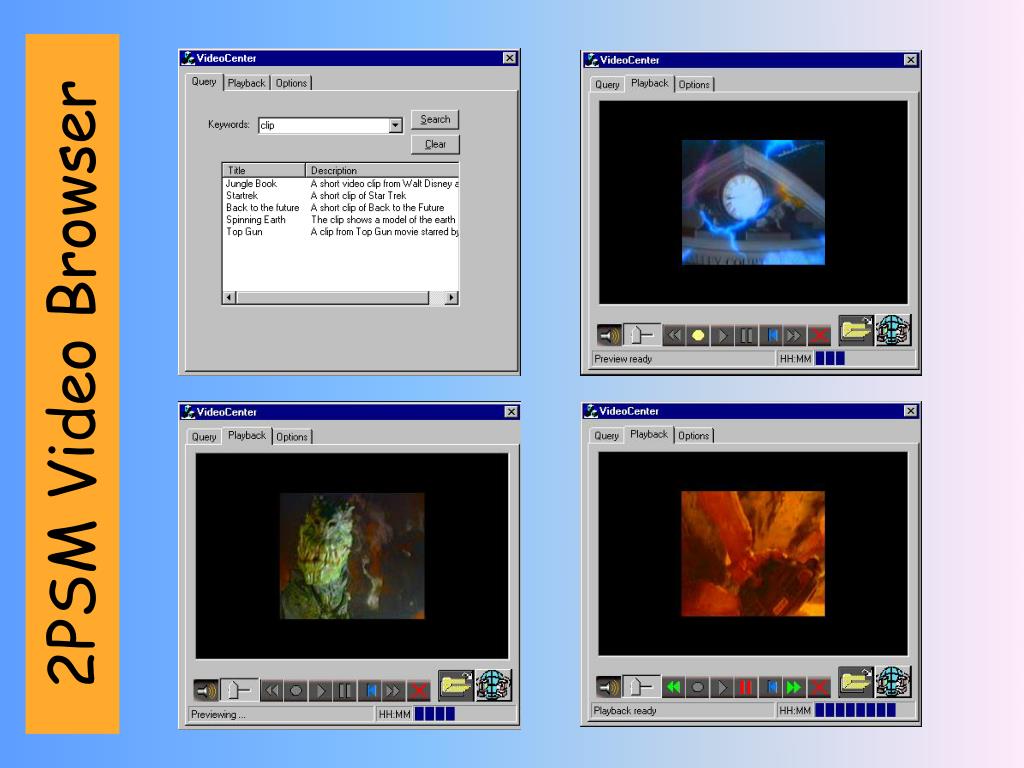Mute the speaker in the Preview ready window
This screenshot has width=1024, height=768.
609,336
